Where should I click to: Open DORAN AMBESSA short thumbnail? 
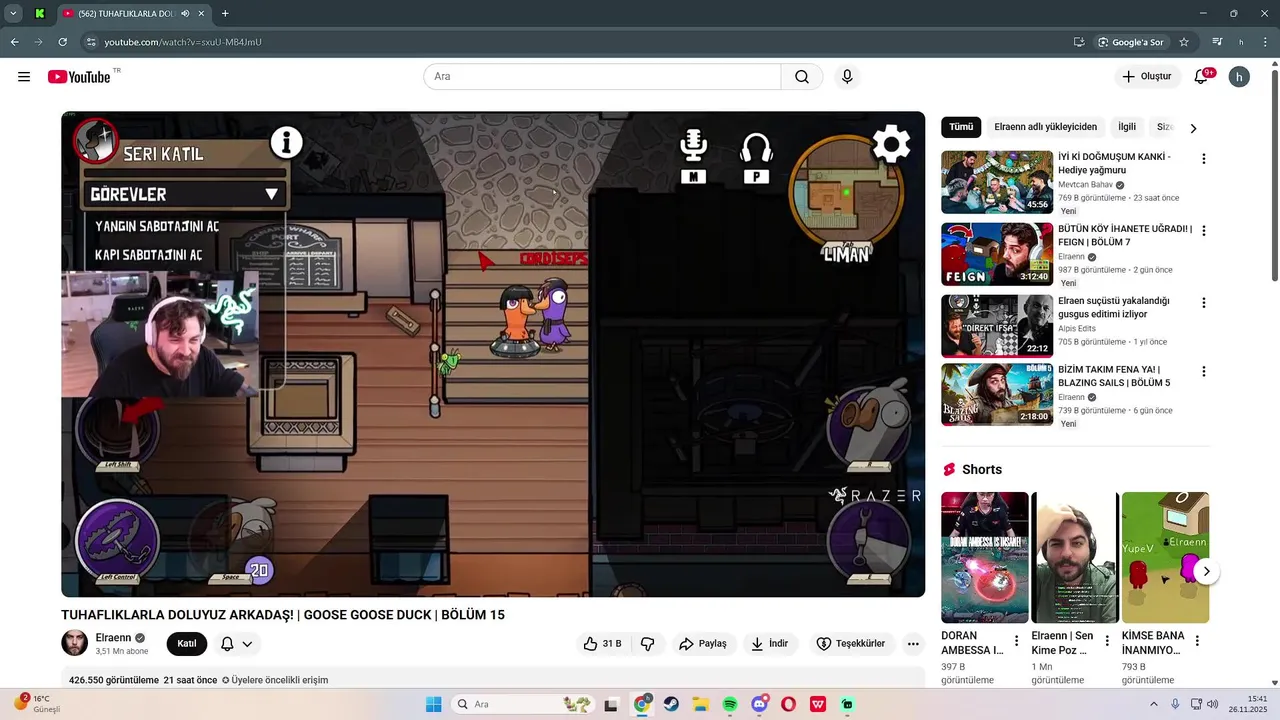(x=985, y=557)
